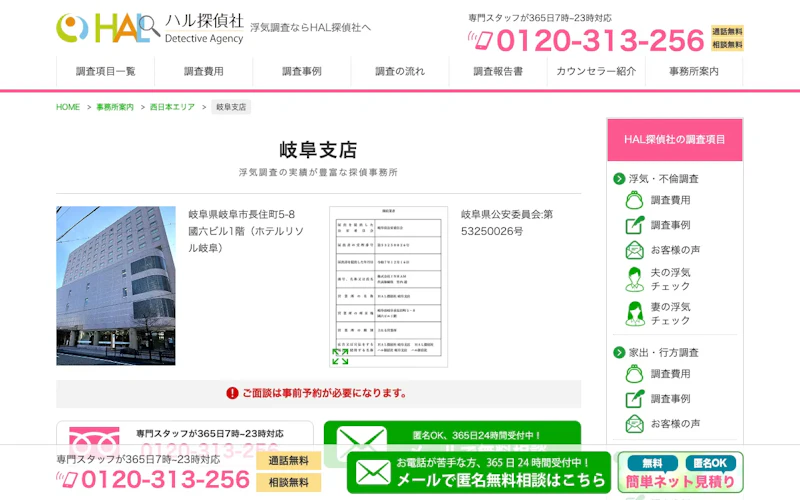Open the 妻の浮気チェック link

670,314
